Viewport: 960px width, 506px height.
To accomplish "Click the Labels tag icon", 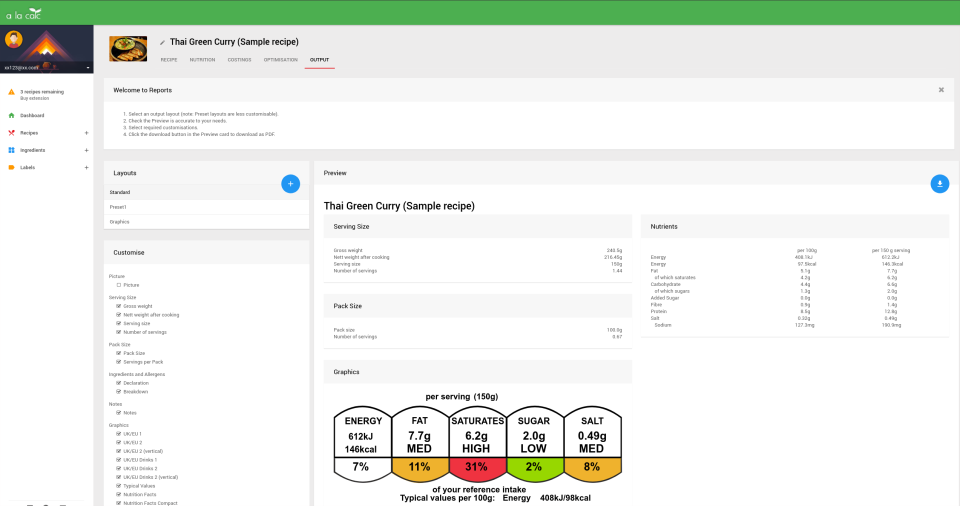I will pos(11,167).
